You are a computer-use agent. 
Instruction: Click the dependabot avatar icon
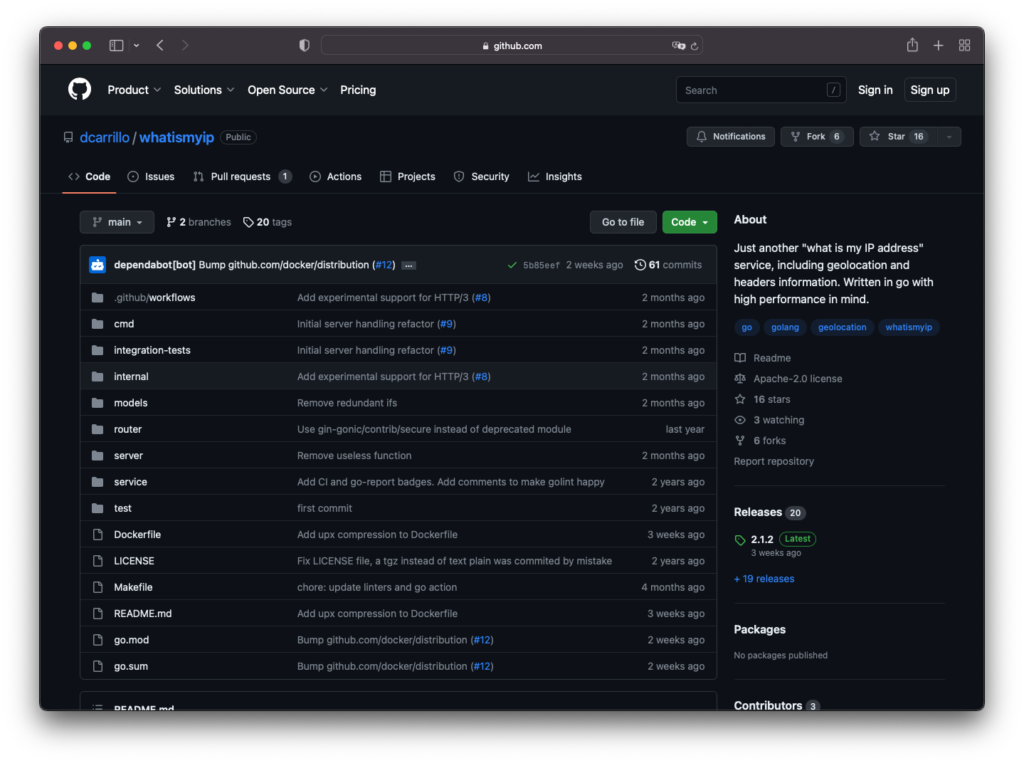pyautogui.click(x=97, y=265)
